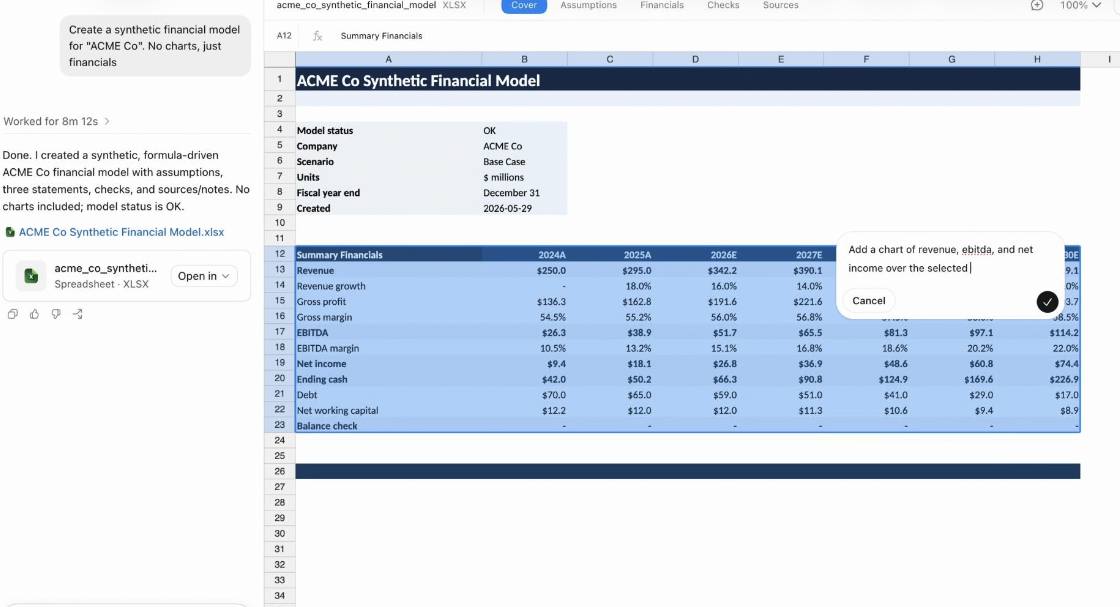Select row 26 header
Screen dimensions: 1120x607
coord(279,471)
